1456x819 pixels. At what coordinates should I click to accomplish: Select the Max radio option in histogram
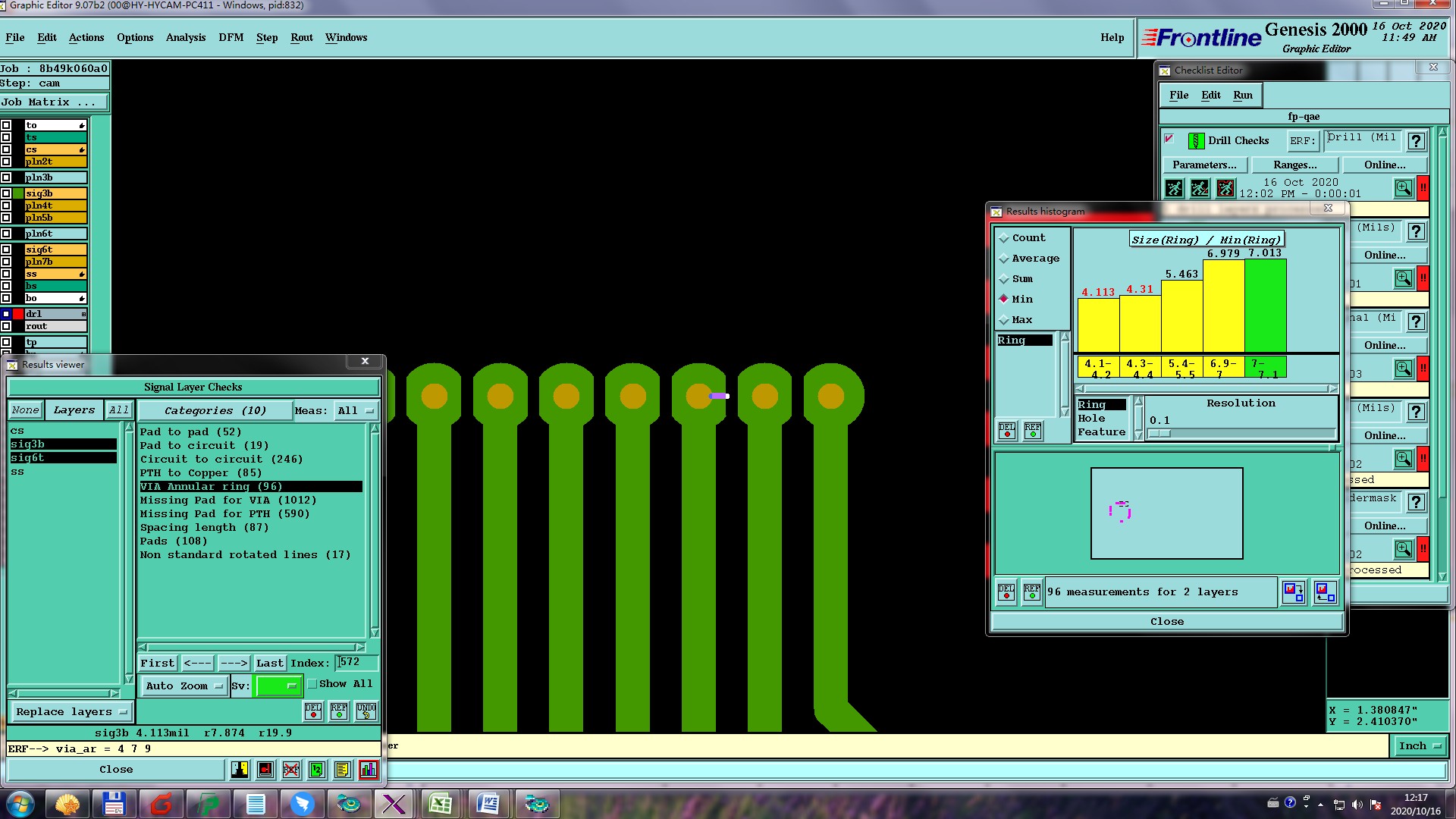1005,320
